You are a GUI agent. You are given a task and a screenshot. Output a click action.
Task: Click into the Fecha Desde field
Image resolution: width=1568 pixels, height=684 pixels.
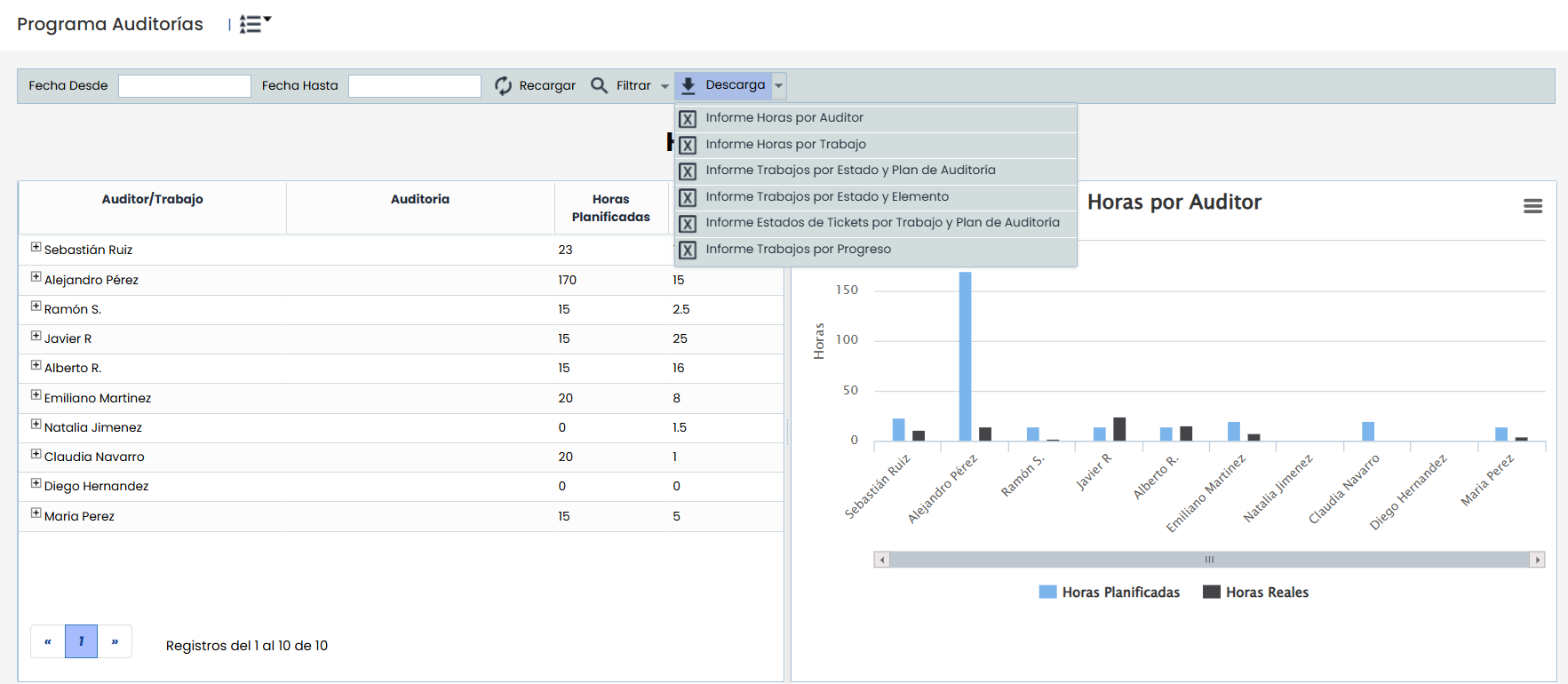pos(185,86)
